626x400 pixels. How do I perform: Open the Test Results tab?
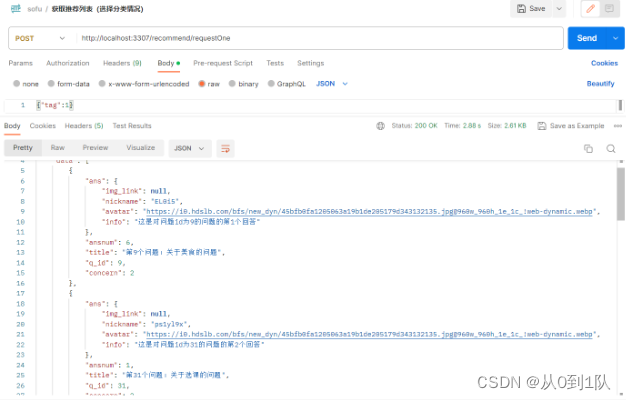[132, 126]
